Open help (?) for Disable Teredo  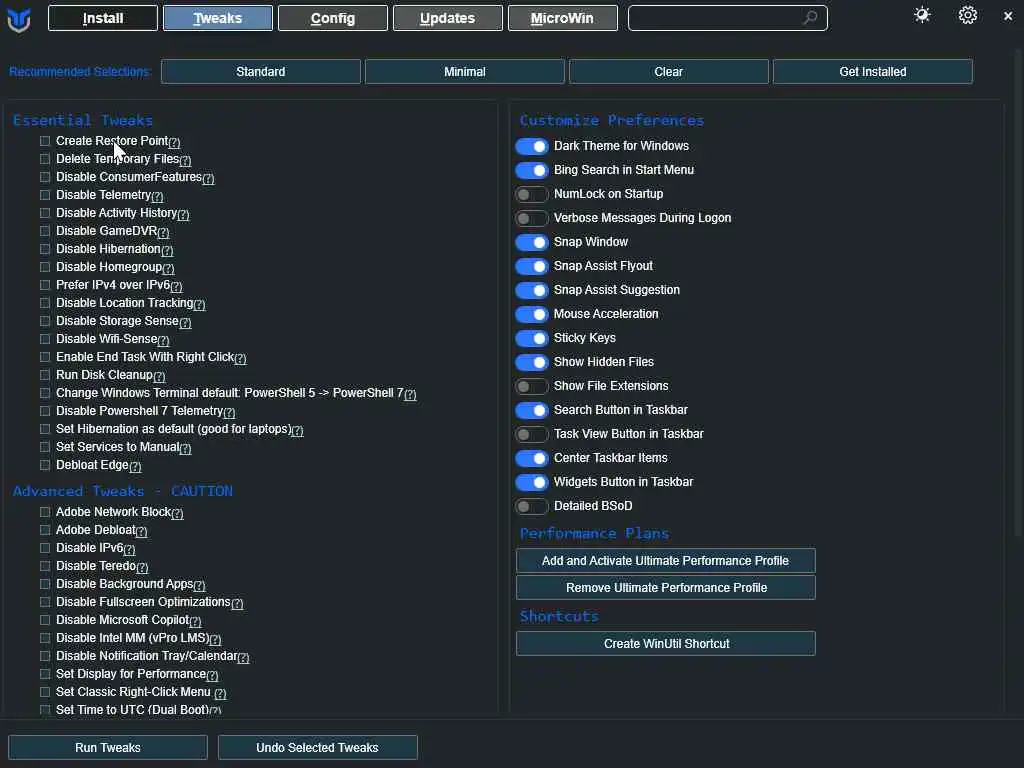(x=142, y=568)
